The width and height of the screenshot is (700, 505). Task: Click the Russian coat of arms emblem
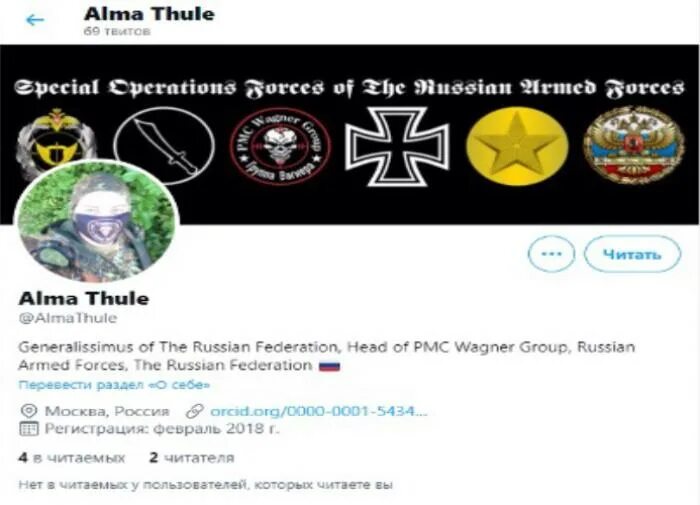pyautogui.click(x=633, y=145)
